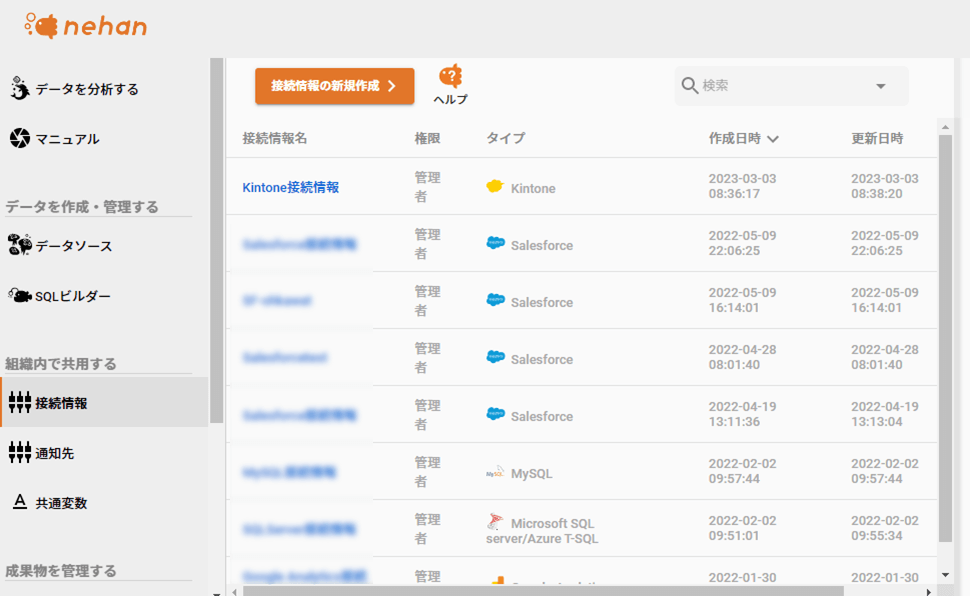Click the Microsoft SQL Server type icon
This screenshot has width=970, height=596.
pyautogui.click(x=494, y=522)
